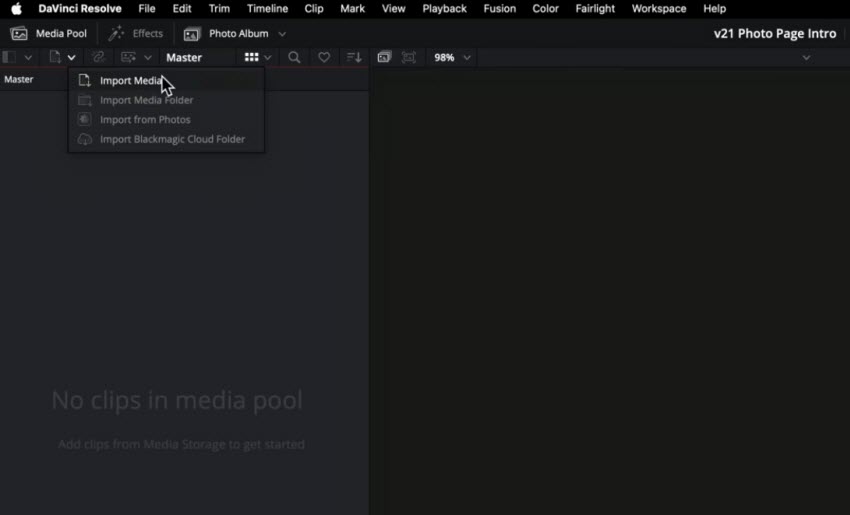
Task: Open the Timeline menu
Action: (x=267, y=9)
